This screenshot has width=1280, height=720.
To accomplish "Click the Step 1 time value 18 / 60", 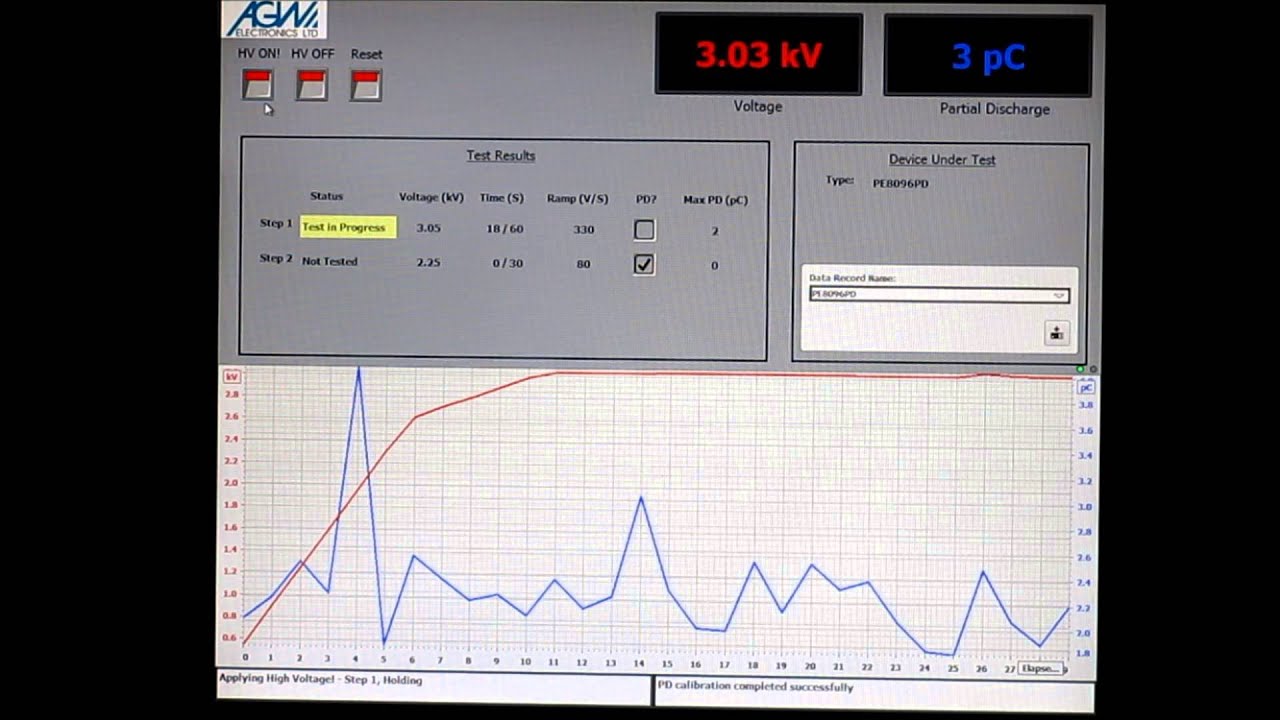I will click(504, 228).
